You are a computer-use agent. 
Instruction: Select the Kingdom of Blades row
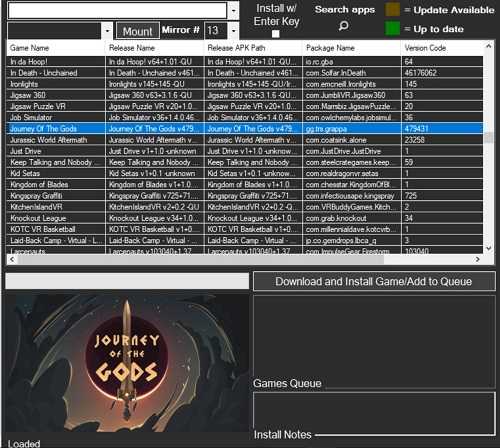coord(245,184)
